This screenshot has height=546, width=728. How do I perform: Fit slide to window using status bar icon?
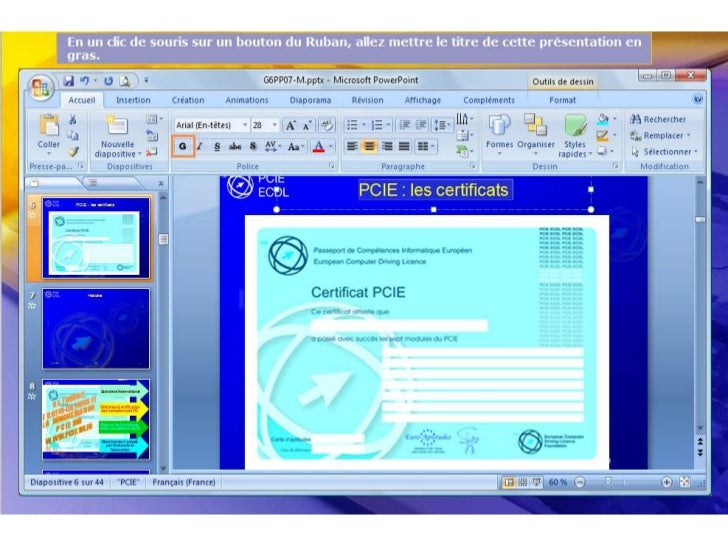[x=684, y=482]
